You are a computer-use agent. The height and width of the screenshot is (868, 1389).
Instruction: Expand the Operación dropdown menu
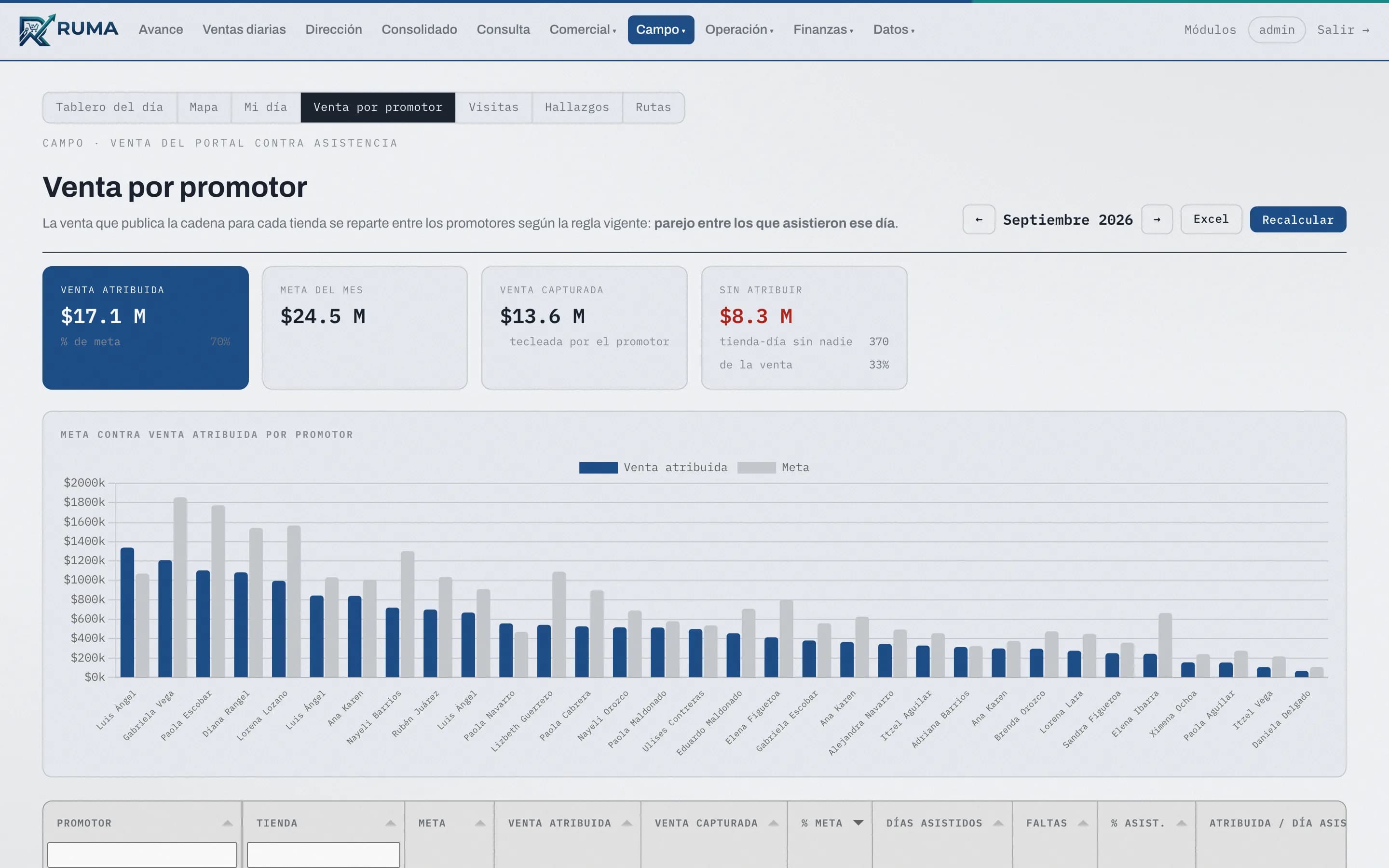point(739,30)
